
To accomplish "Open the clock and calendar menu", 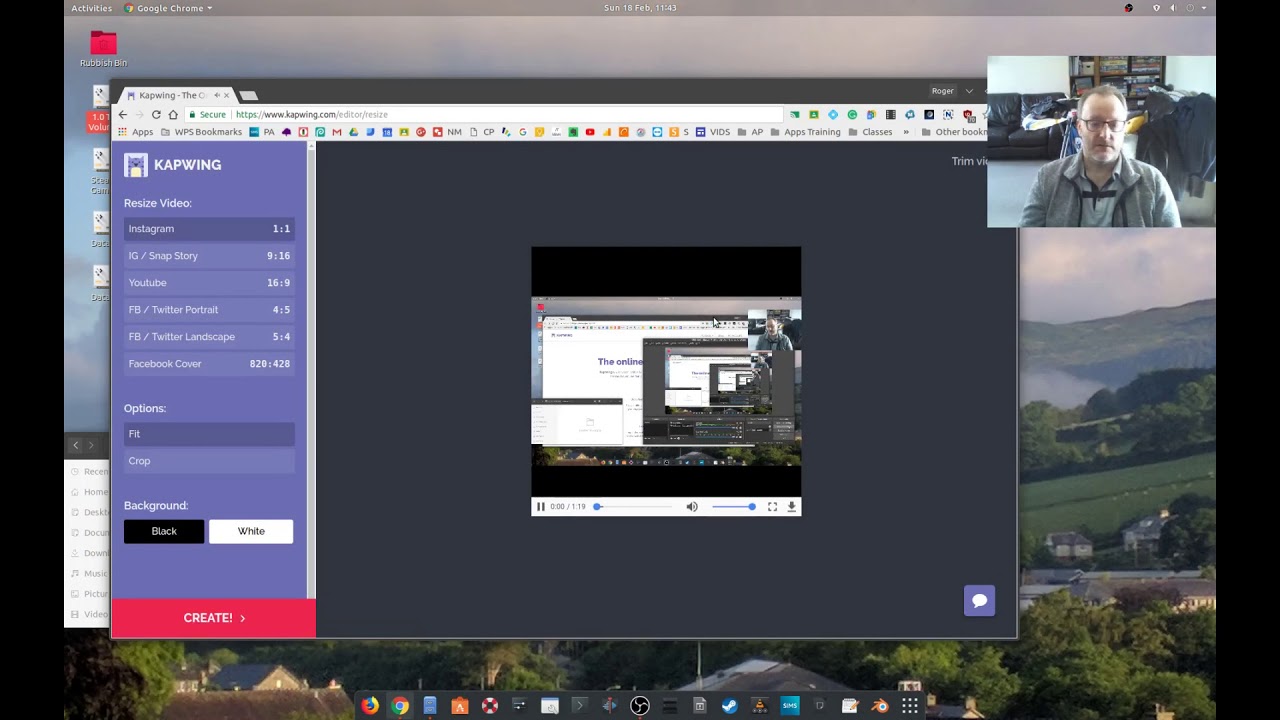I will [x=640, y=8].
